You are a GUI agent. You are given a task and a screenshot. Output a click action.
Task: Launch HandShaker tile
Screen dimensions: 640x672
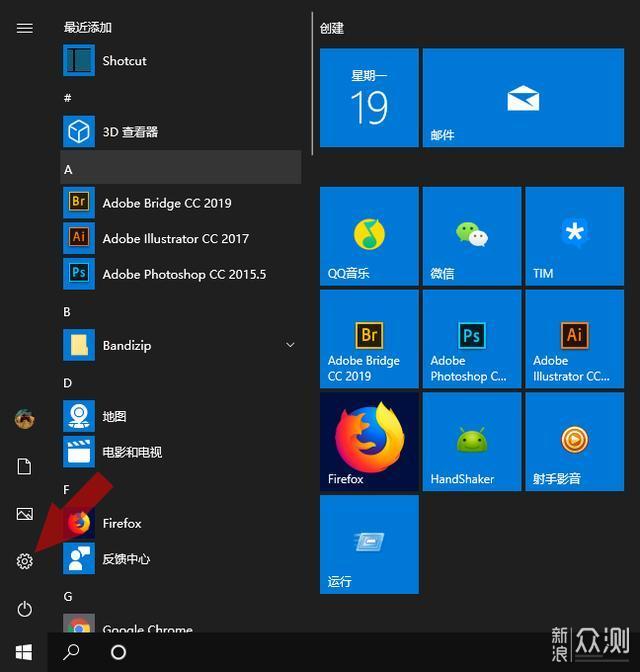472,442
